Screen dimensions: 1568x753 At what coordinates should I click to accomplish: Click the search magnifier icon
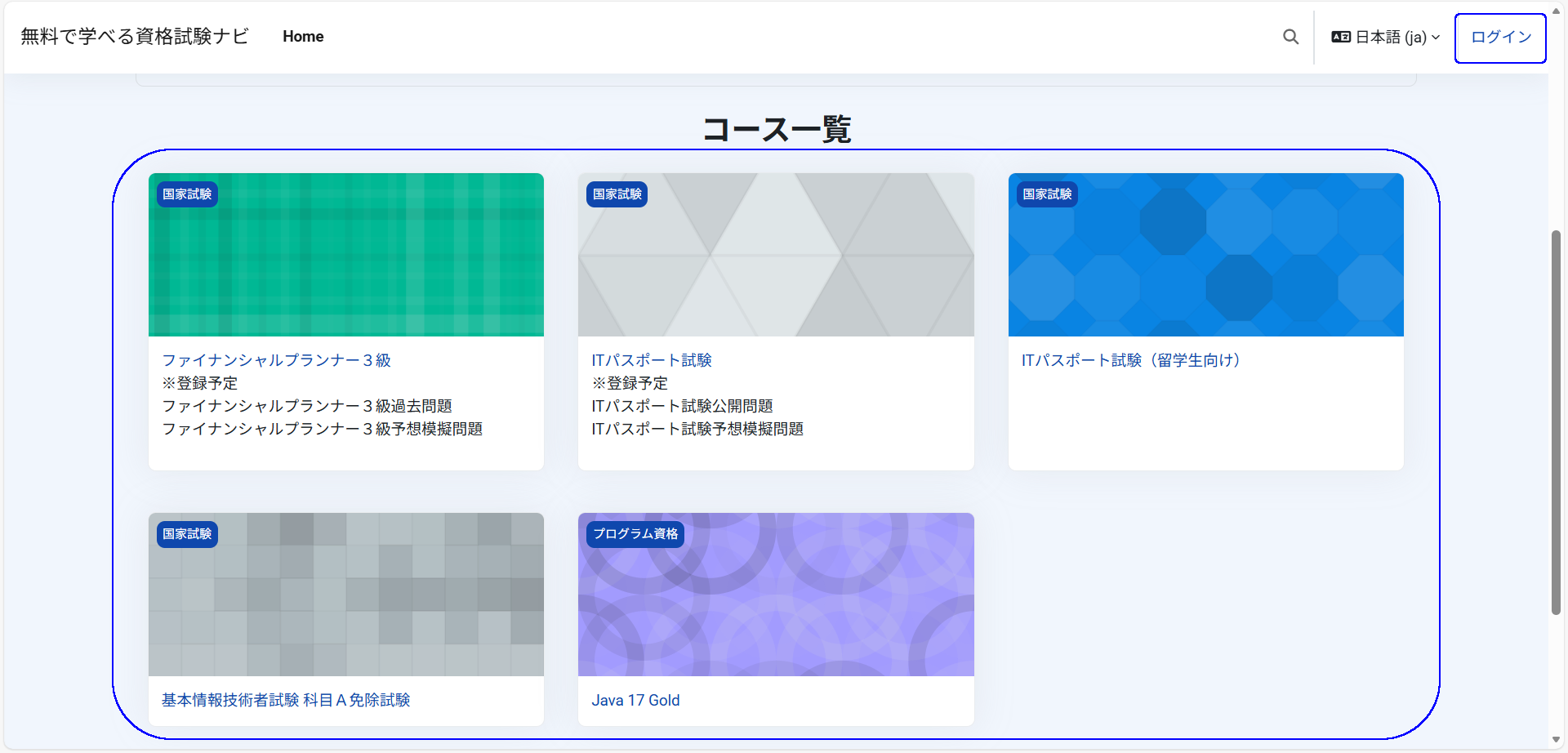(1290, 37)
